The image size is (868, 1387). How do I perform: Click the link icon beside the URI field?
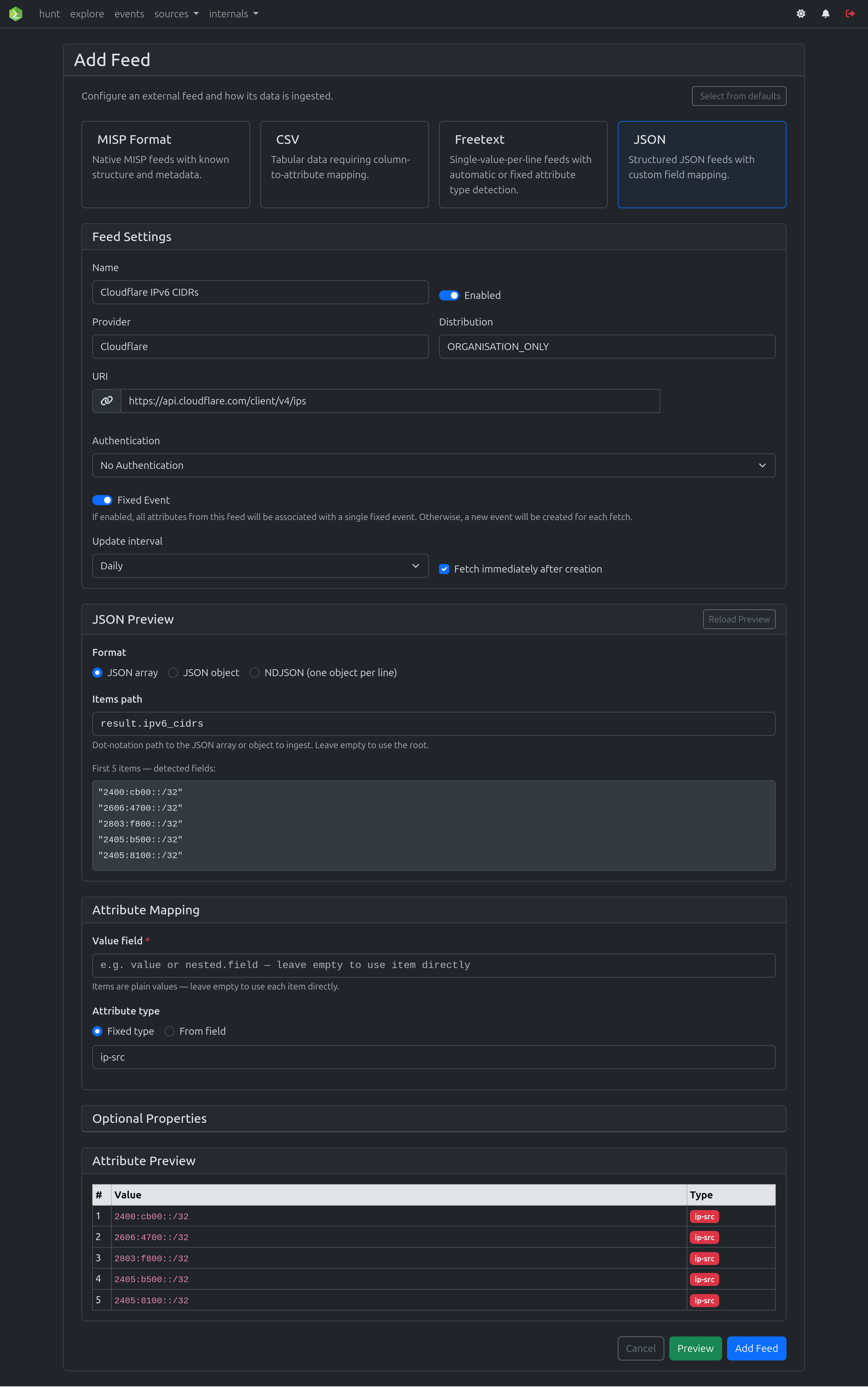click(106, 401)
